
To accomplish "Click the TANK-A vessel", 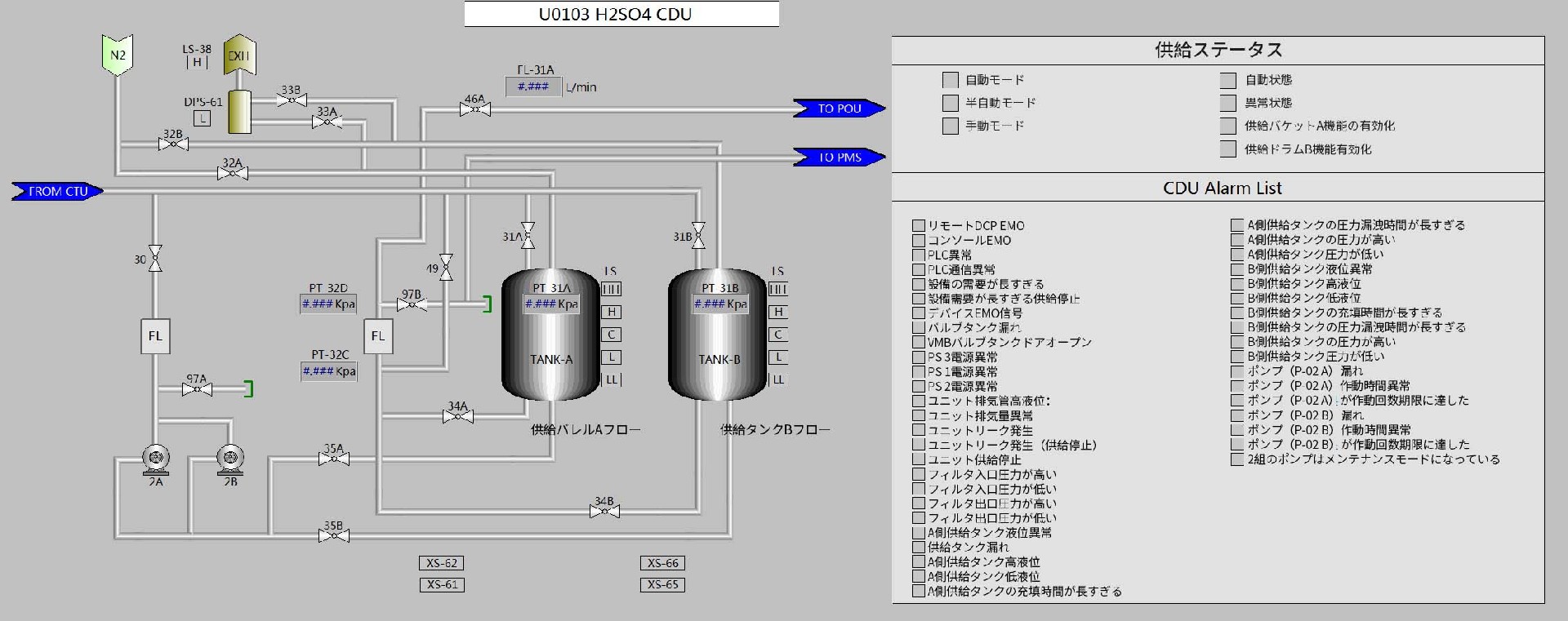I will coord(550,335).
